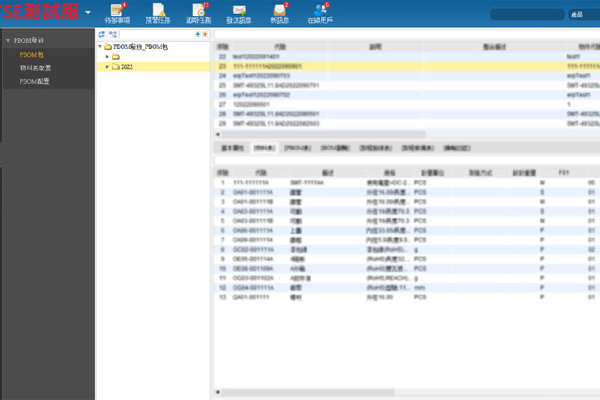This screenshot has height=400, width=600.
Task: Open the 新訊息 new messages icon
Action: click(x=280, y=13)
